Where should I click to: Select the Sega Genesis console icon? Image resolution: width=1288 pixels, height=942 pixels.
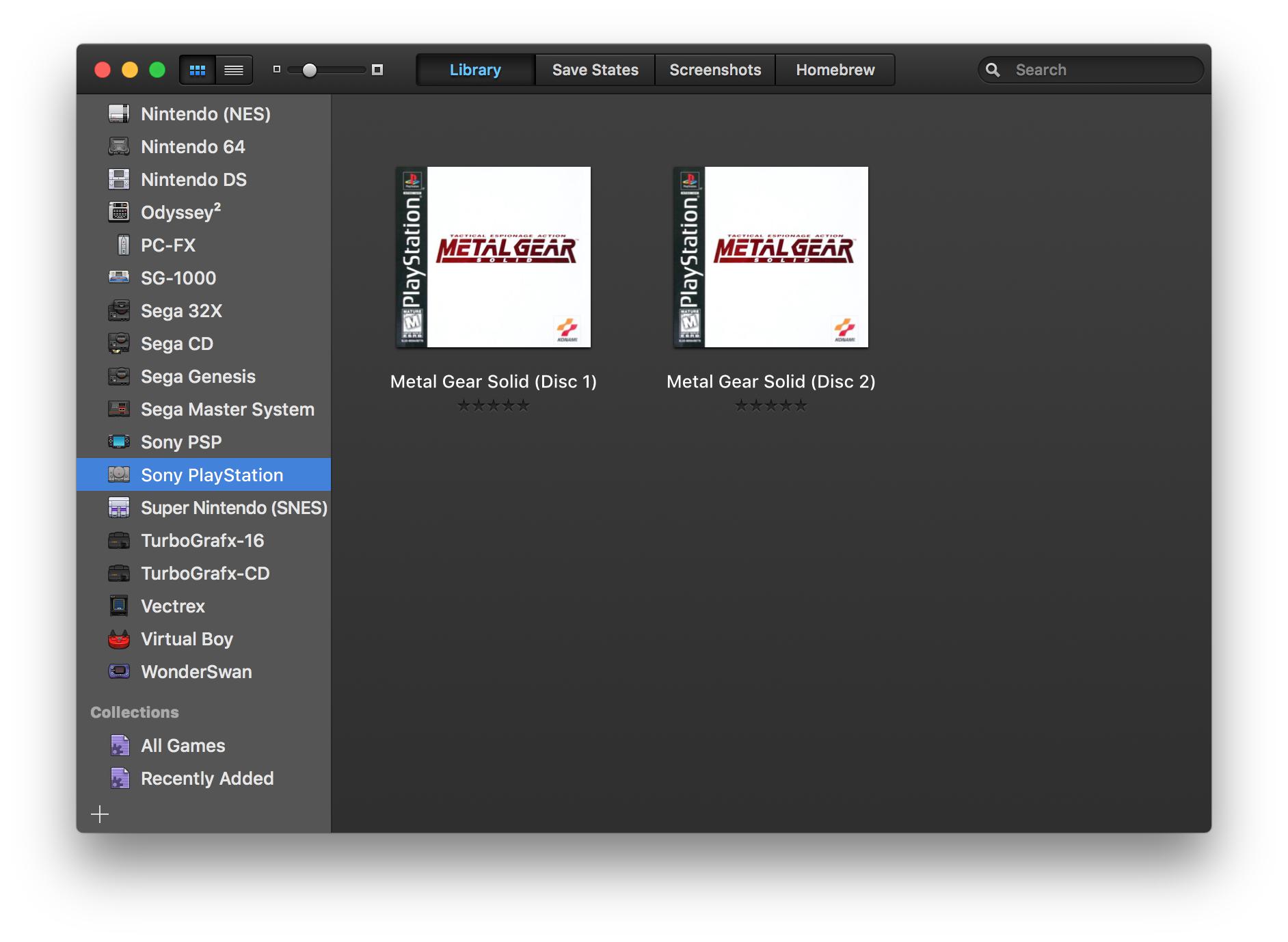click(119, 376)
